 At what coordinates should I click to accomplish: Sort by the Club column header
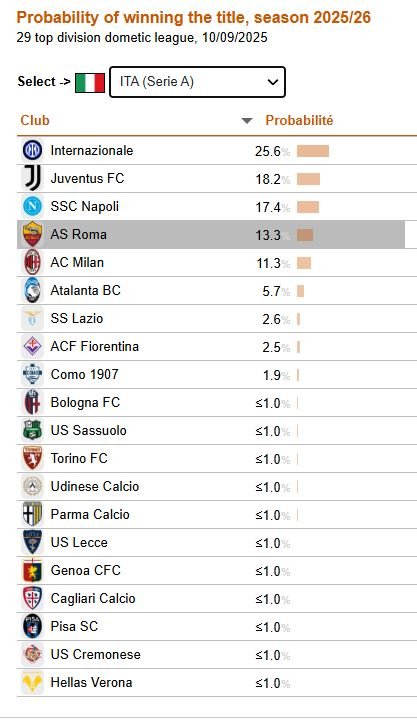pos(35,120)
